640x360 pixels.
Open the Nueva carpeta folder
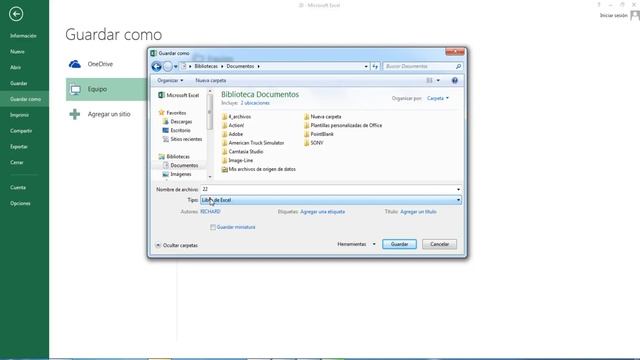[x=322, y=117]
